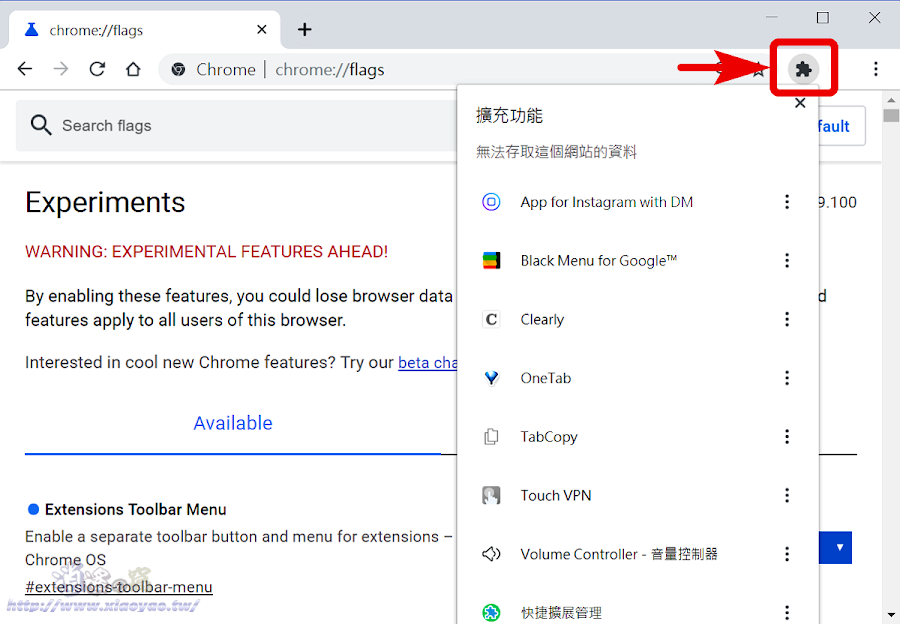Open more options for Touch VPN

(x=787, y=495)
